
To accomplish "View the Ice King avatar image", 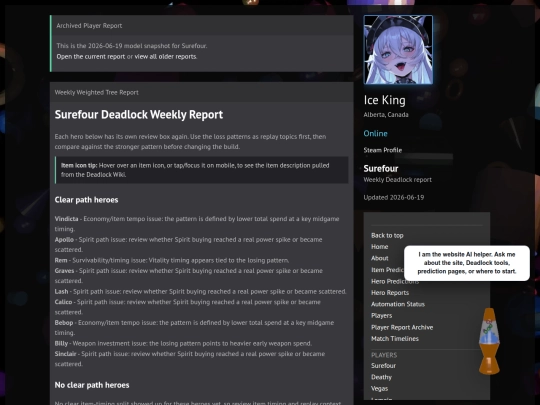I will coord(398,50).
